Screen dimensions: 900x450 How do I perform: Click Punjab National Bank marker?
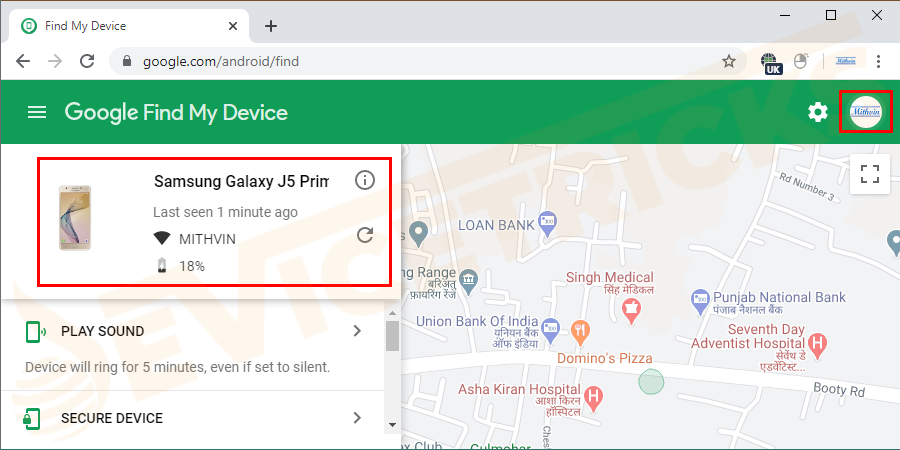[x=700, y=303]
